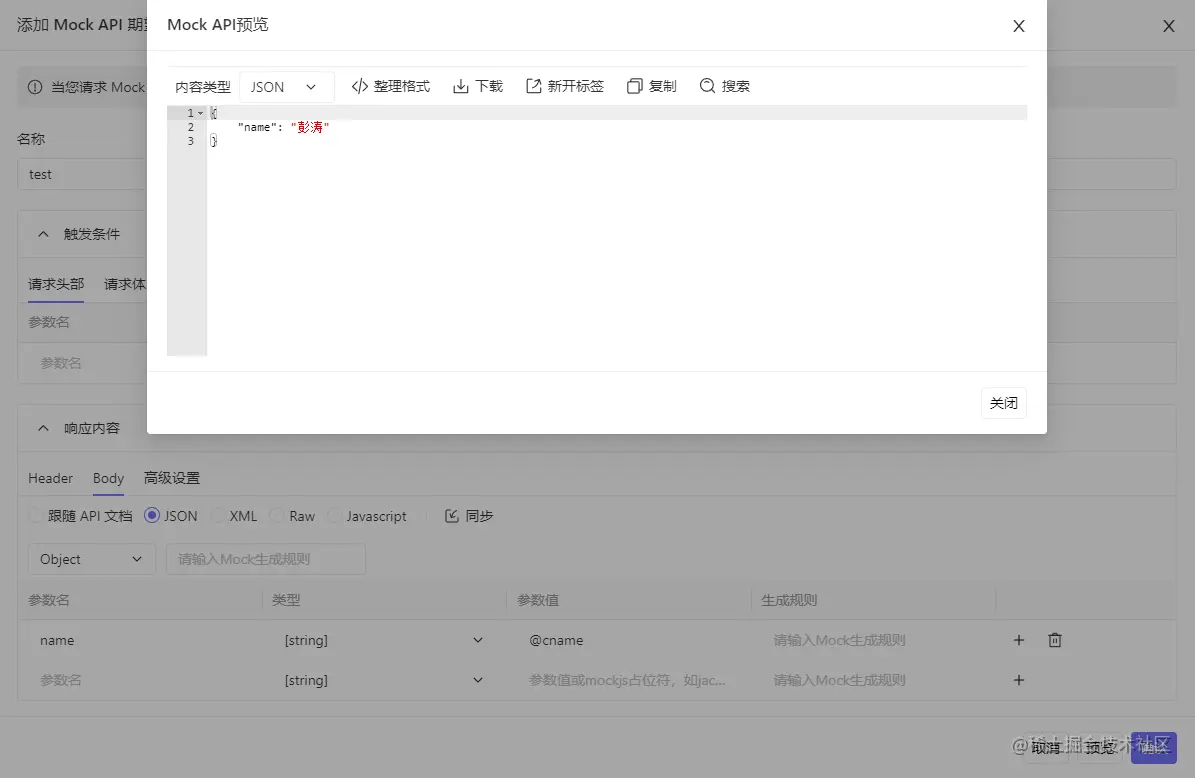The height and width of the screenshot is (778, 1195).
Task: Open the search (搜索) tool
Action: click(x=707, y=86)
